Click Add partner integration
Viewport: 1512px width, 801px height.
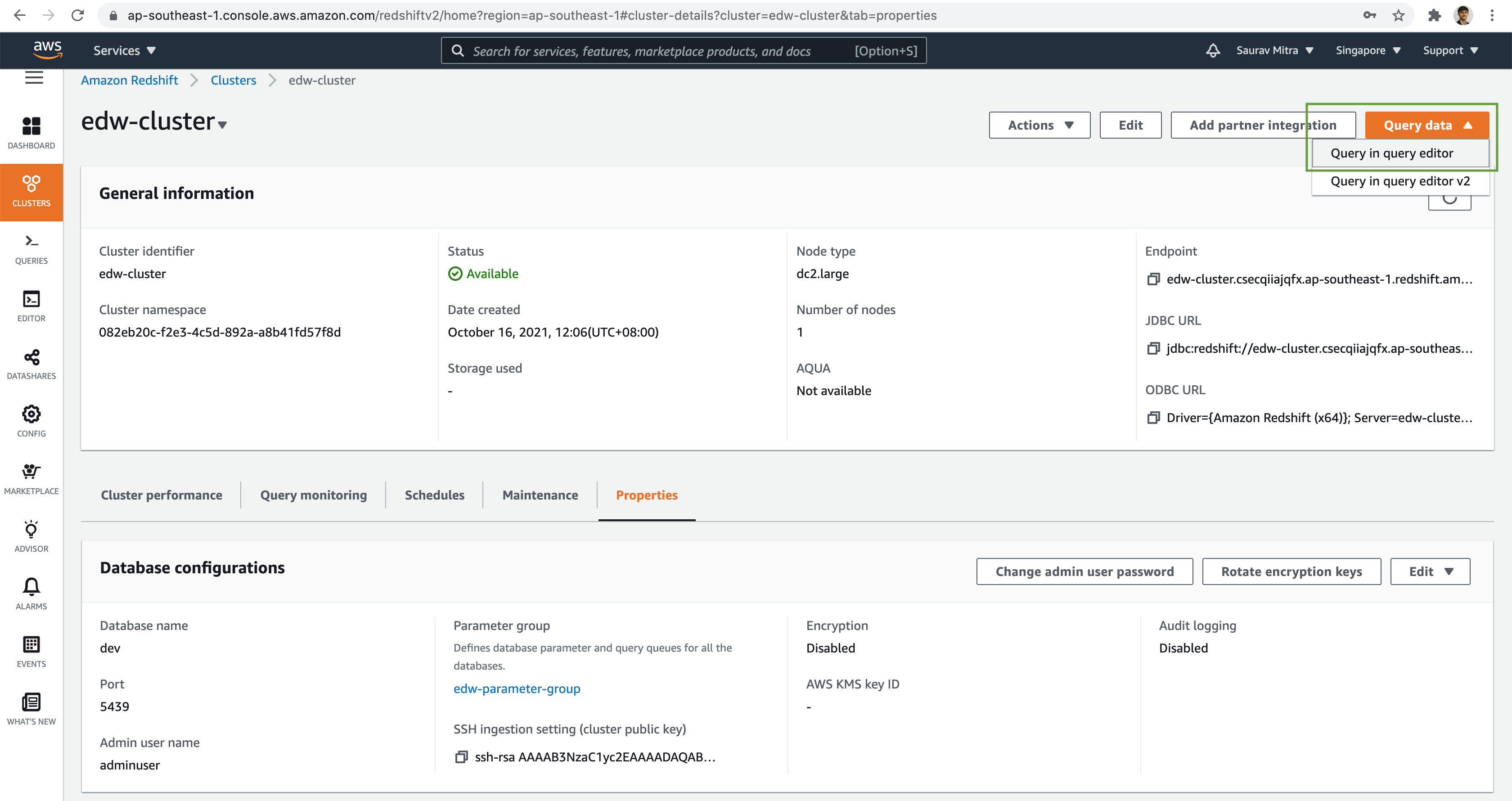click(x=1263, y=125)
